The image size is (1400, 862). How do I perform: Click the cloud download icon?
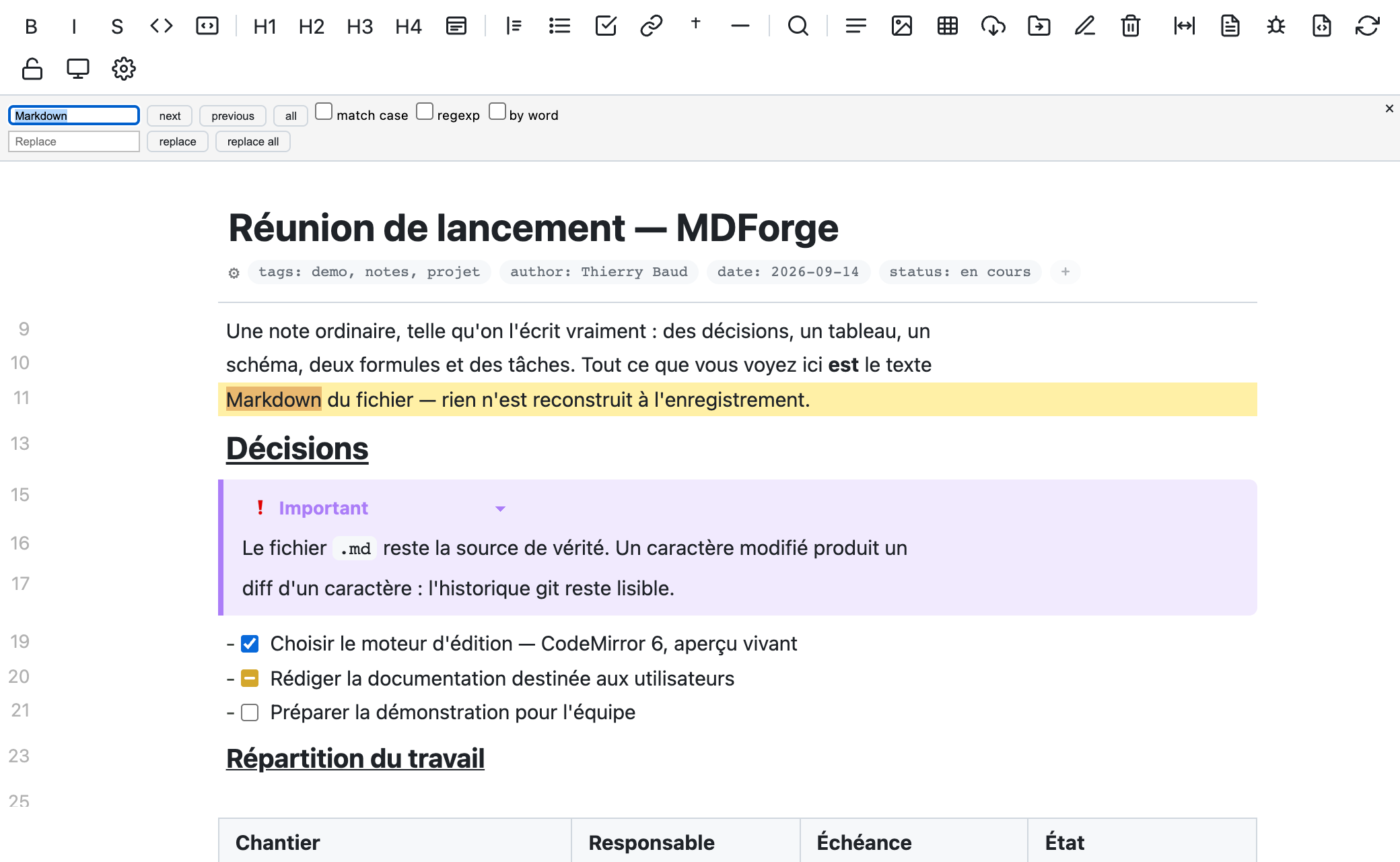pos(993,26)
